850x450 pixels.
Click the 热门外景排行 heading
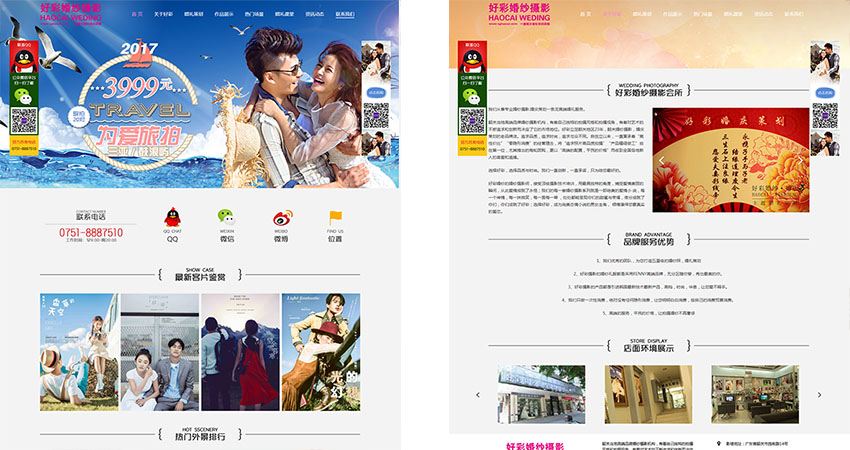200,434
